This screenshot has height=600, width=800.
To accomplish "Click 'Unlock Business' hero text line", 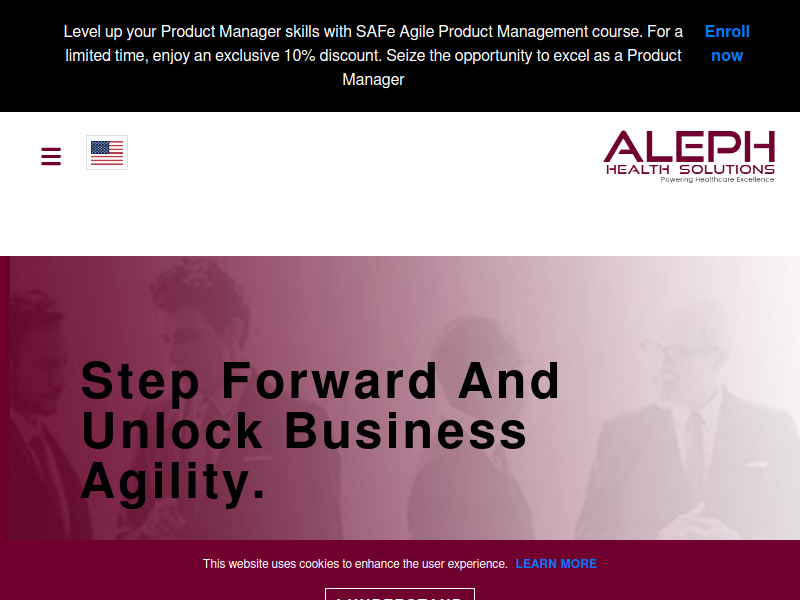I will [x=304, y=431].
